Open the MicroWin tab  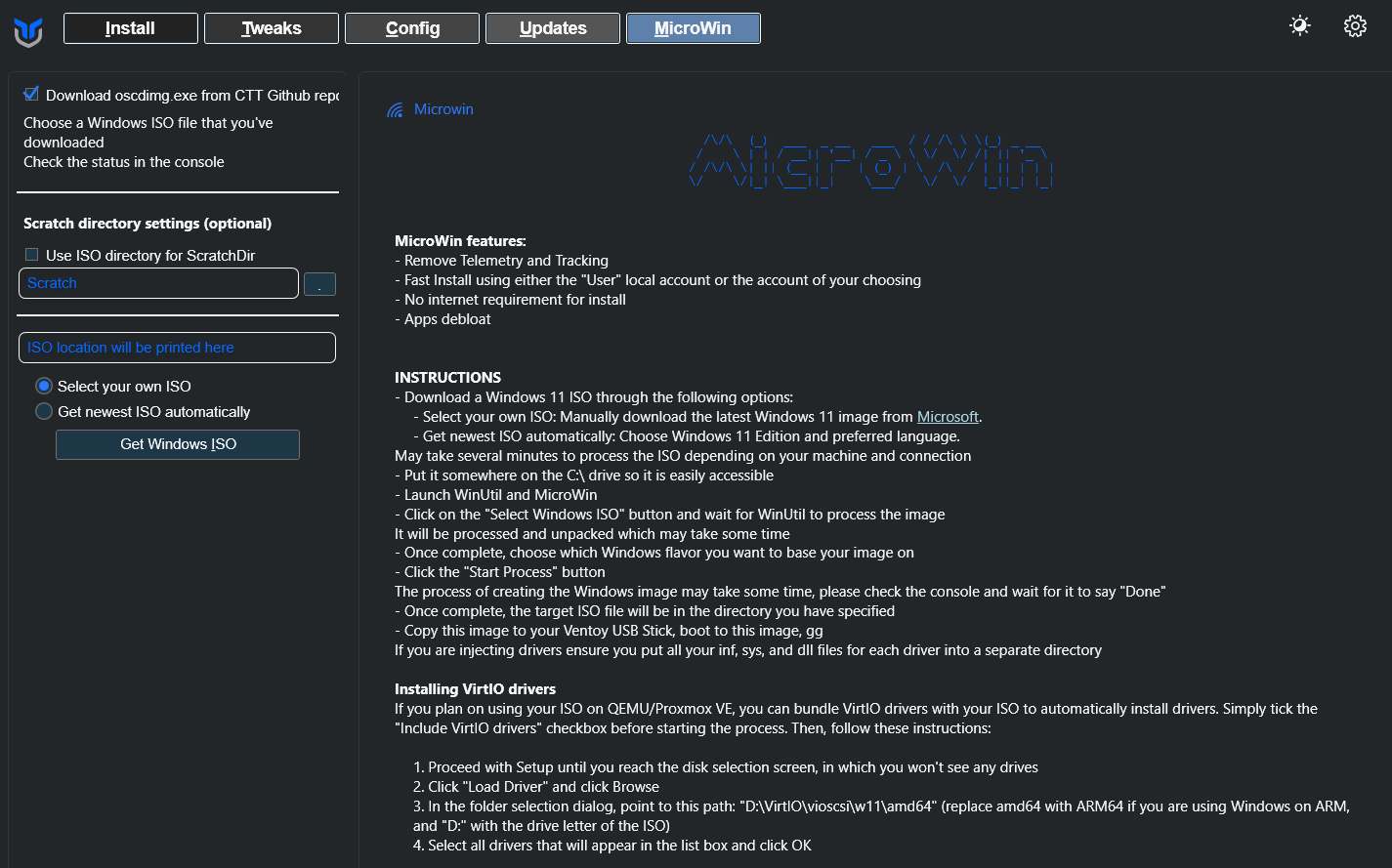click(x=694, y=28)
